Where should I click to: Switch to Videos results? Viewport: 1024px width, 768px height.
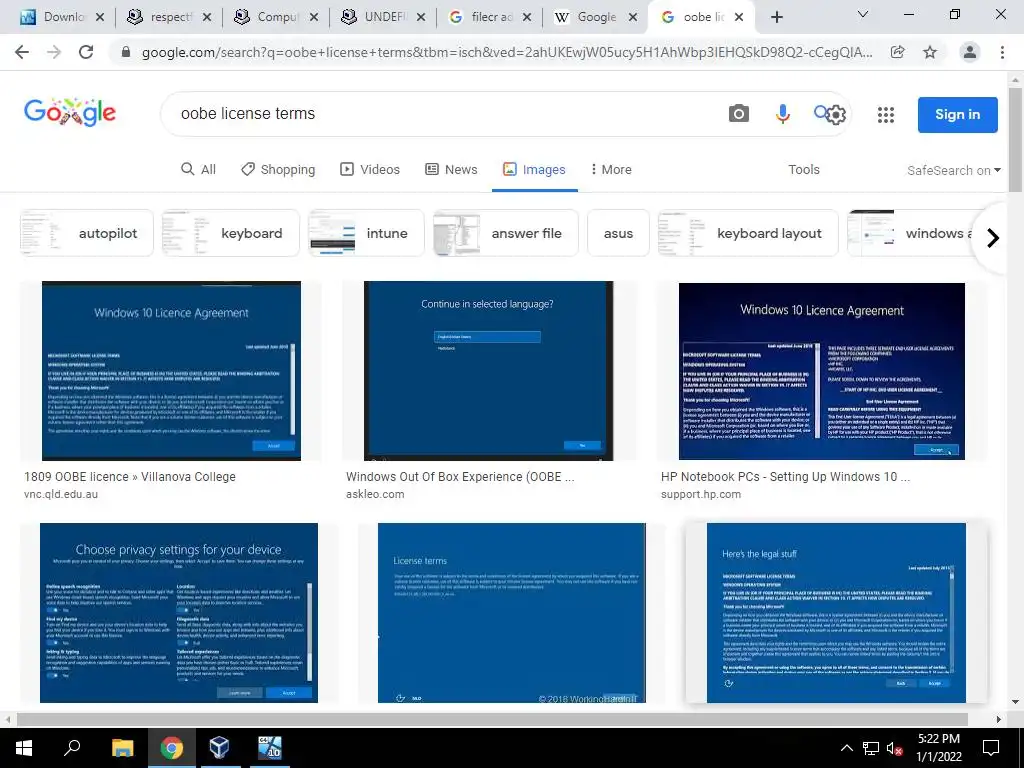click(370, 169)
